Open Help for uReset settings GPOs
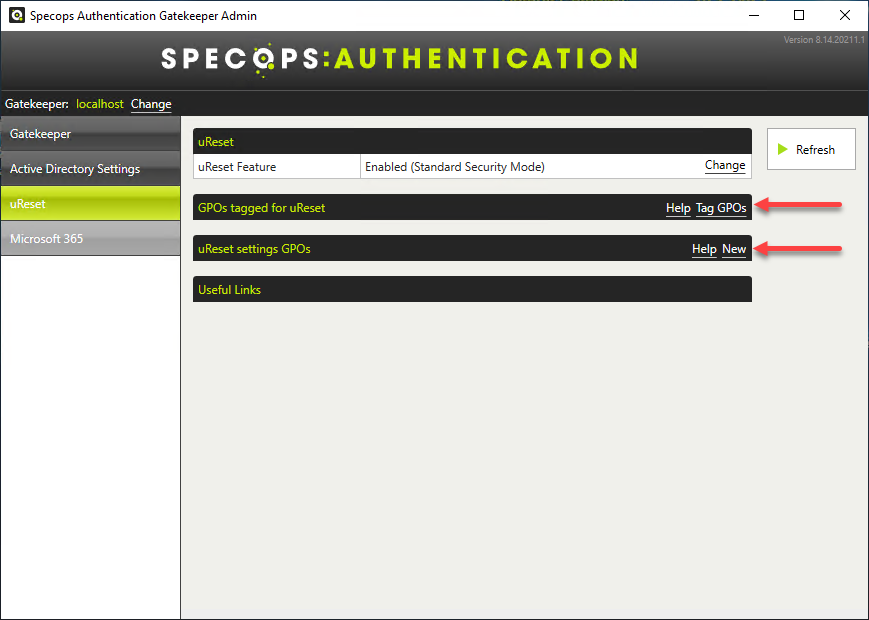Viewport: 869px width, 620px height. [704, 249]
